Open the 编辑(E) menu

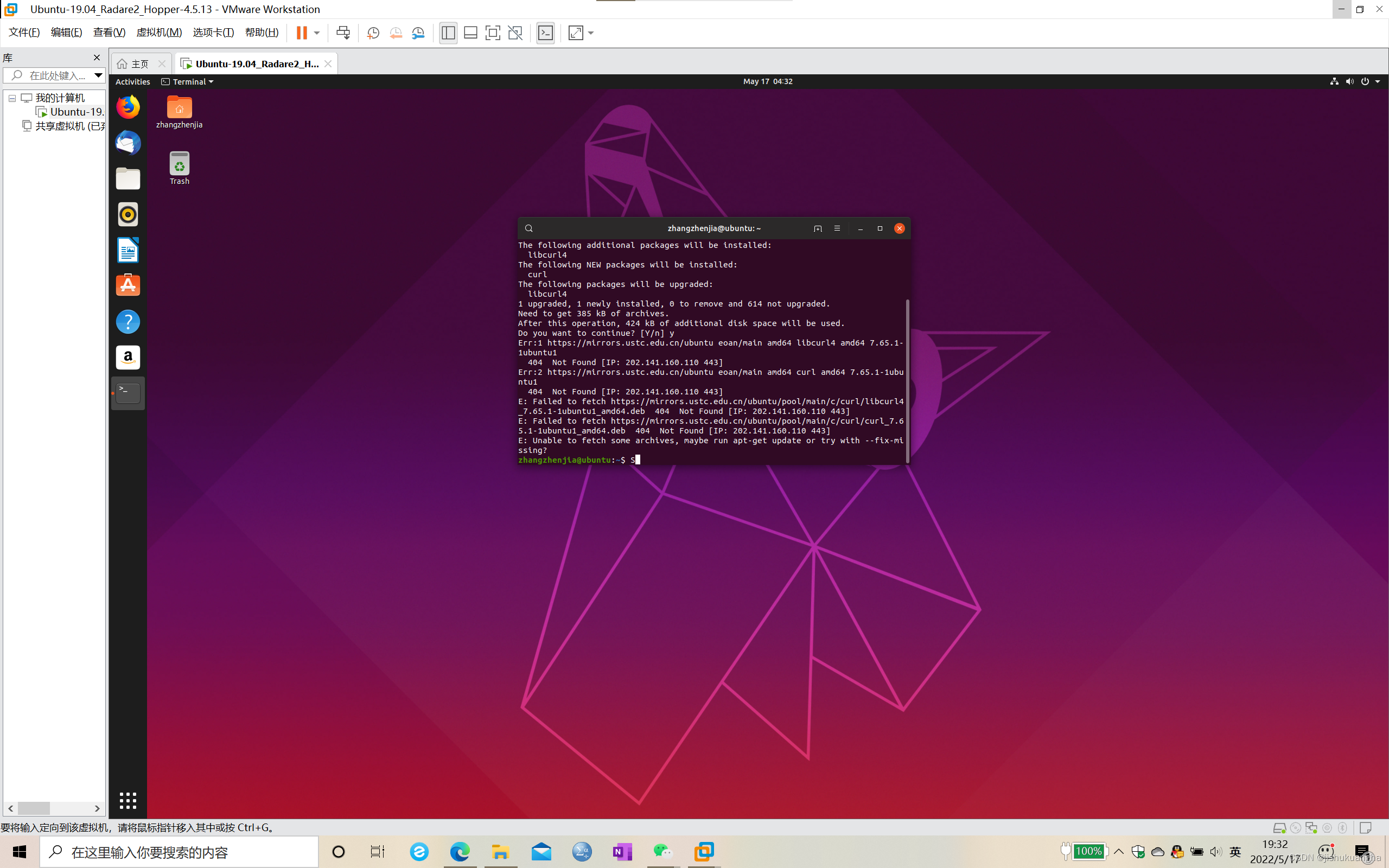pos(67,32)
